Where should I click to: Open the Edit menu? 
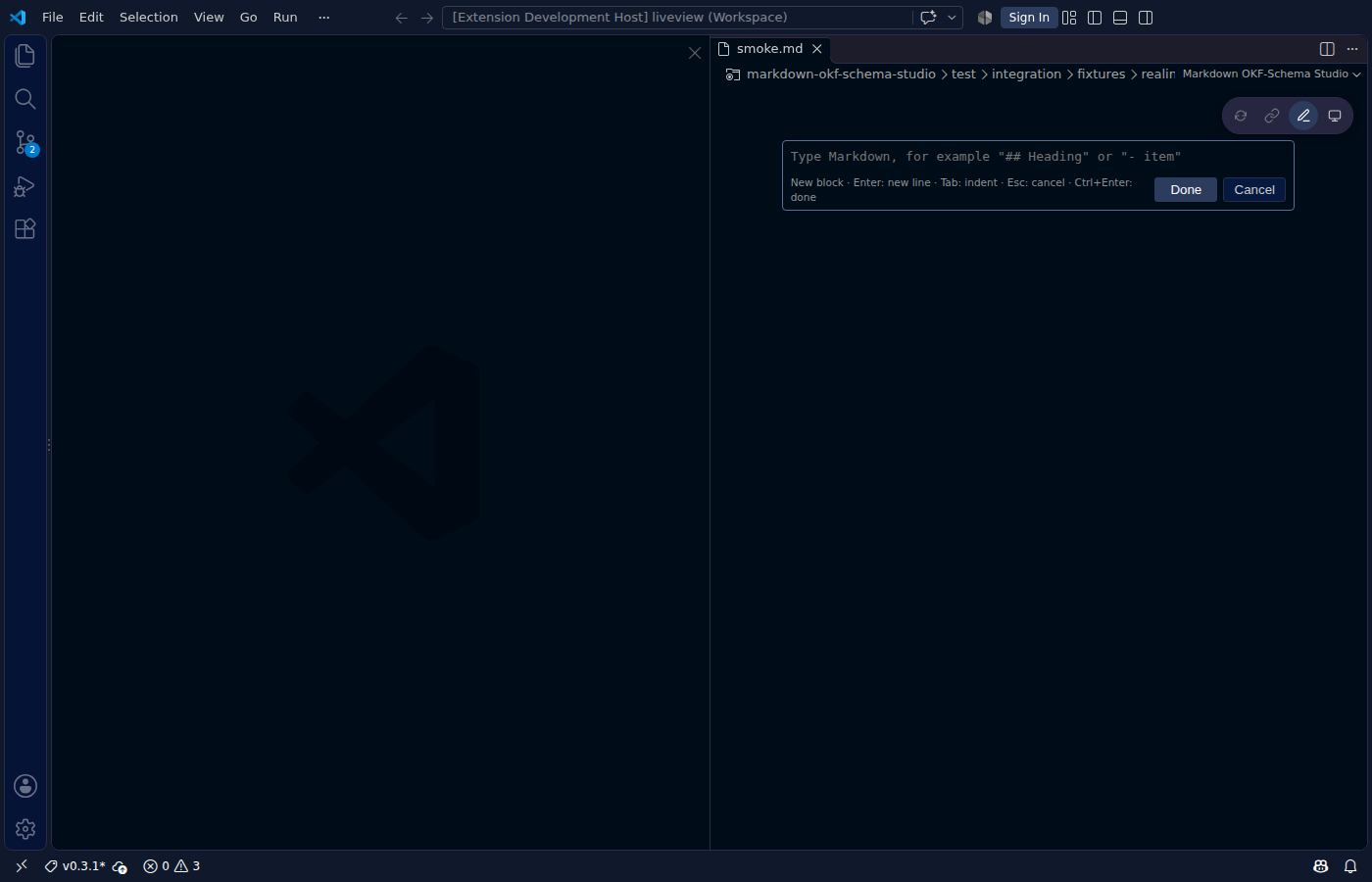91,18
